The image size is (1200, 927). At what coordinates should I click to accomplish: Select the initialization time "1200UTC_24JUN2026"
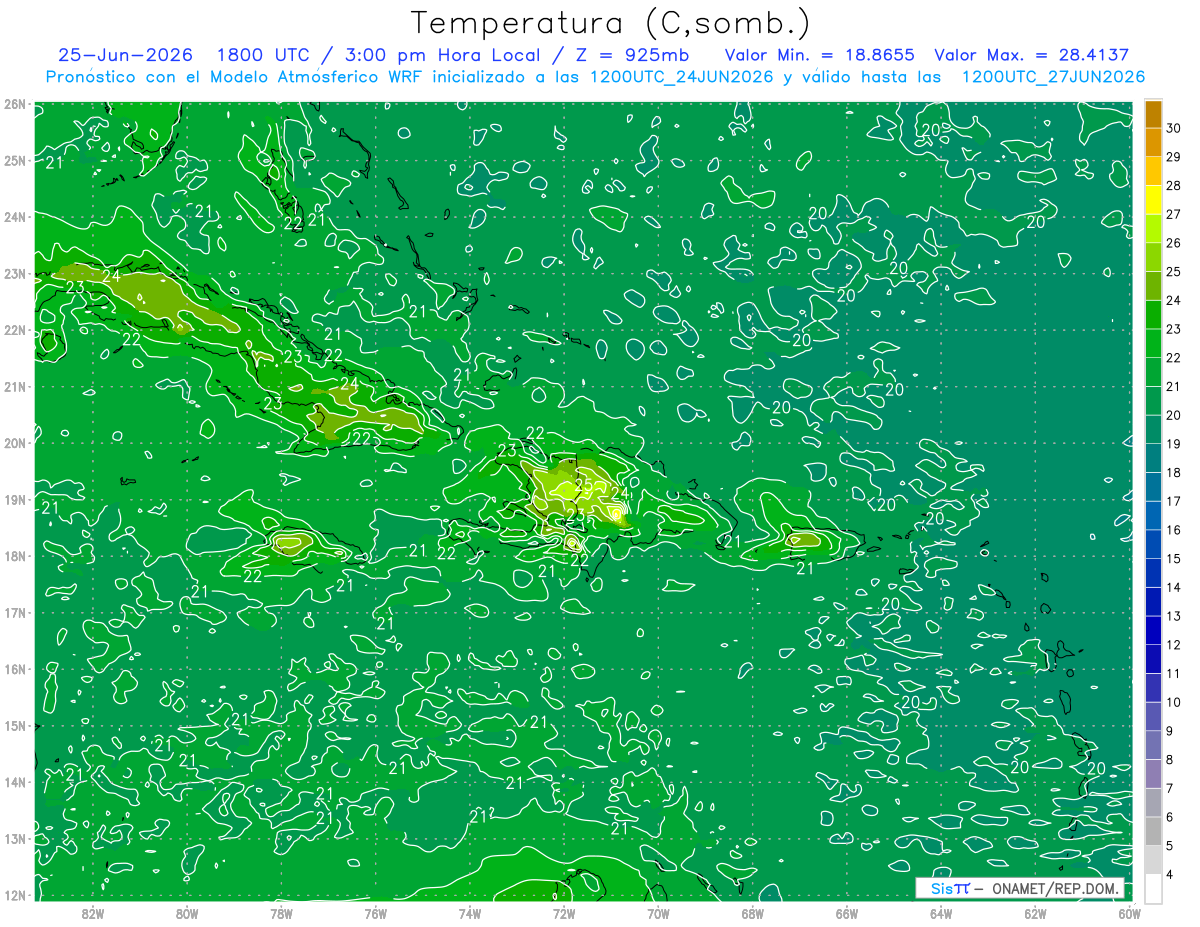tap(682, 77)
